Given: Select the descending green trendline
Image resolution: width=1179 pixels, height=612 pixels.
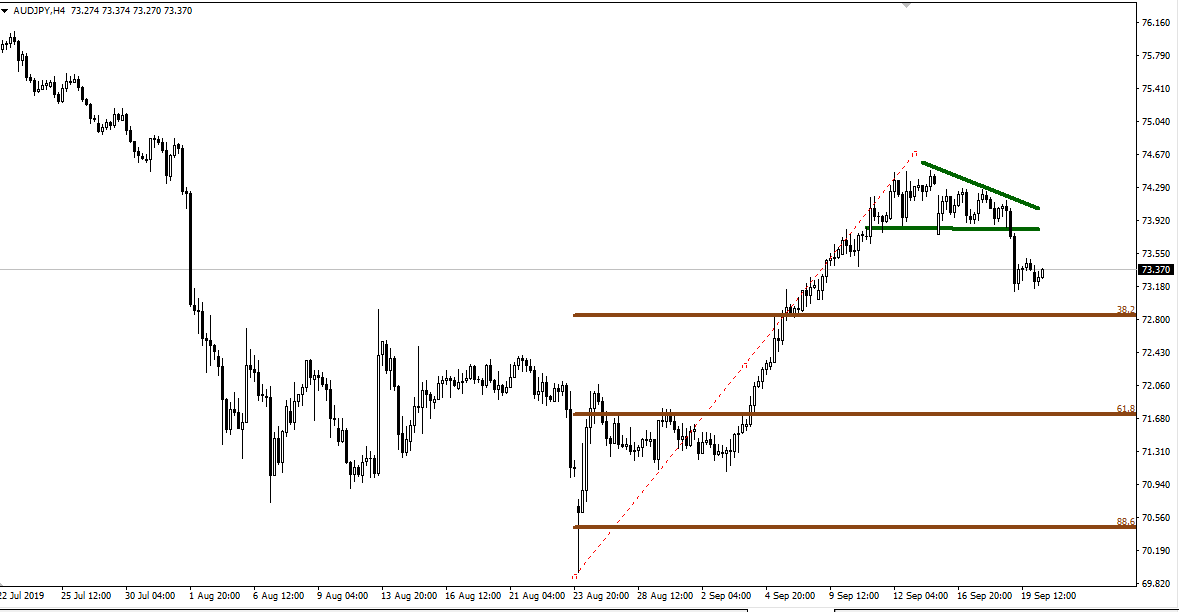Looking at the screenshot, I should 980,184.
